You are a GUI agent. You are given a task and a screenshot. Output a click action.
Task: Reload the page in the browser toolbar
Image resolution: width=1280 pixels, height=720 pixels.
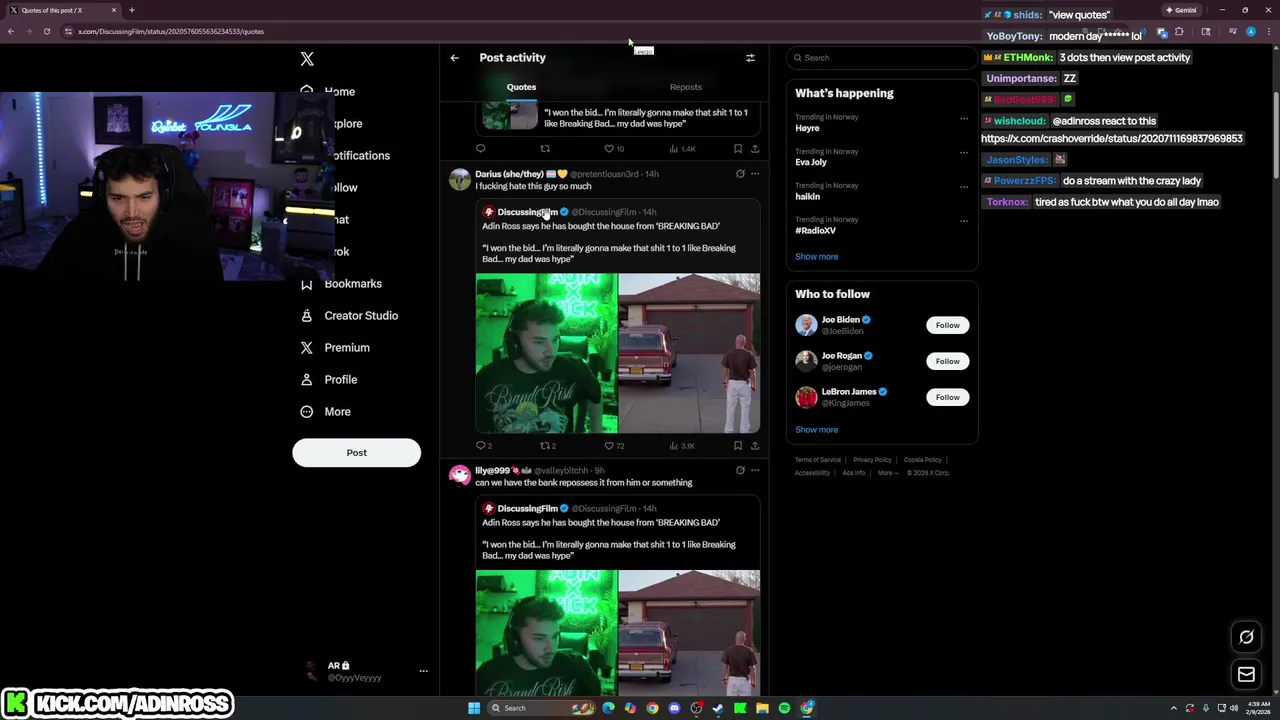46,31
